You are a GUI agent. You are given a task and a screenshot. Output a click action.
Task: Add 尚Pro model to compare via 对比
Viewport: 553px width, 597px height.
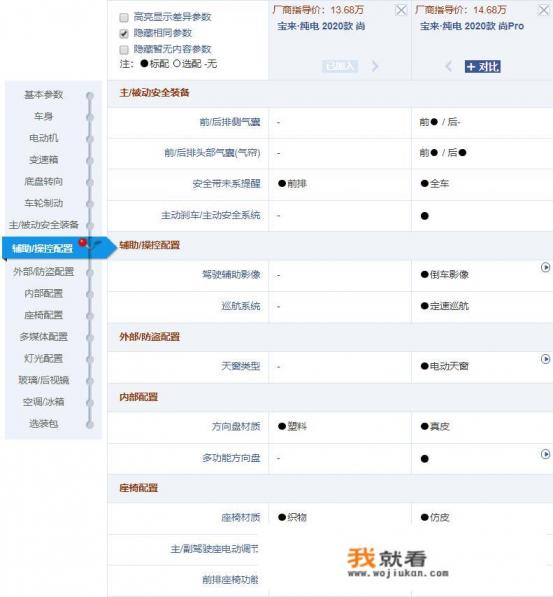482,67
